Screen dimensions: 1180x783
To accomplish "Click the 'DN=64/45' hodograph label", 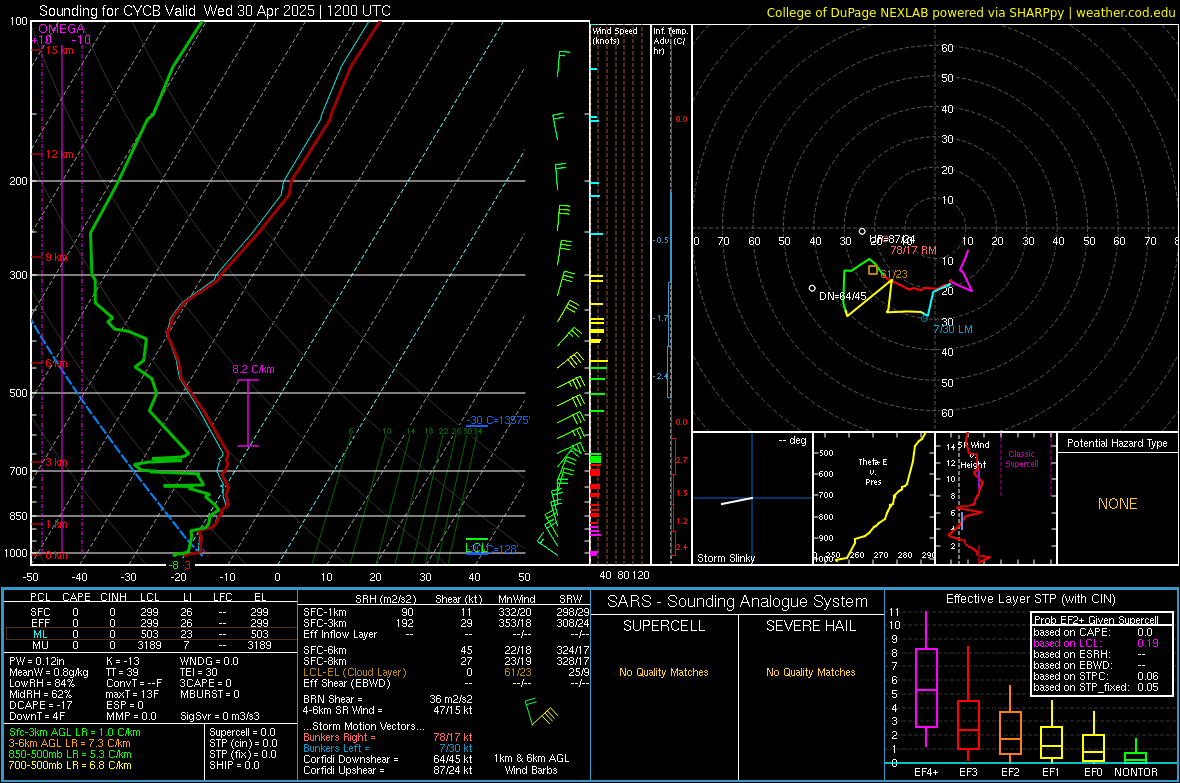I will [842, 296].
